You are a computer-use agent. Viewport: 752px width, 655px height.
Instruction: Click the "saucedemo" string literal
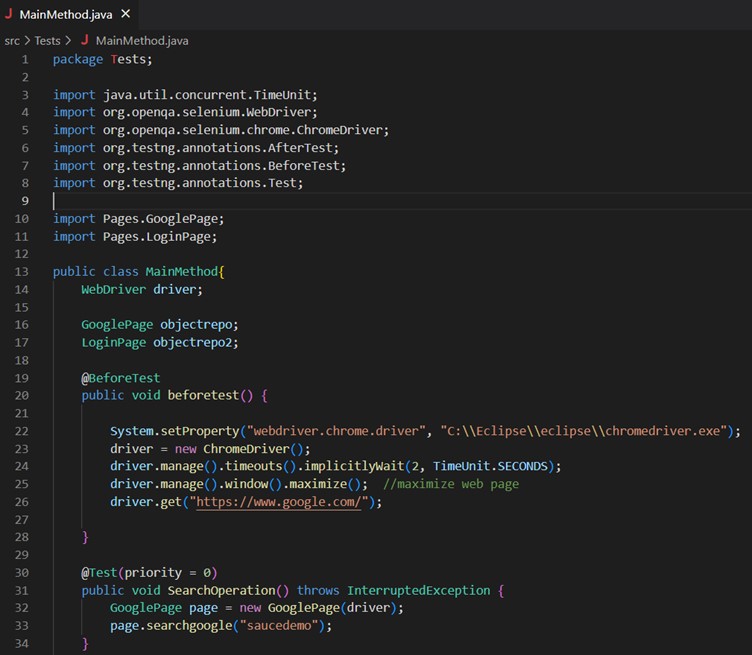click(x=279, y=626)
